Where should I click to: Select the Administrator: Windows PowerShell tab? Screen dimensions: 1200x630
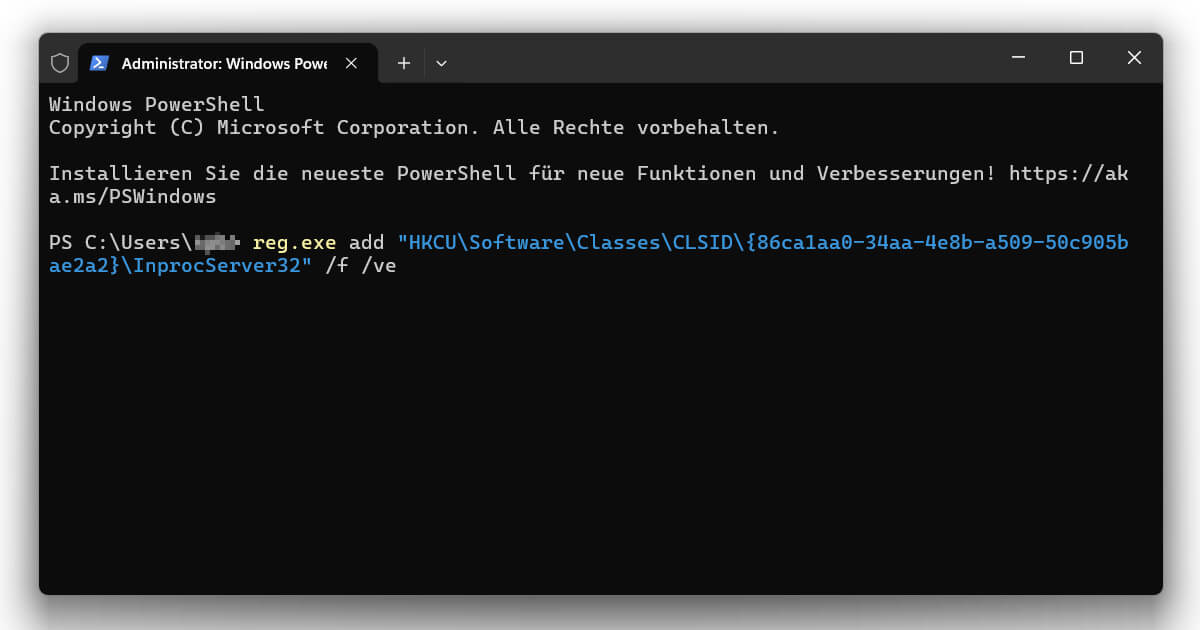point(220,62)
